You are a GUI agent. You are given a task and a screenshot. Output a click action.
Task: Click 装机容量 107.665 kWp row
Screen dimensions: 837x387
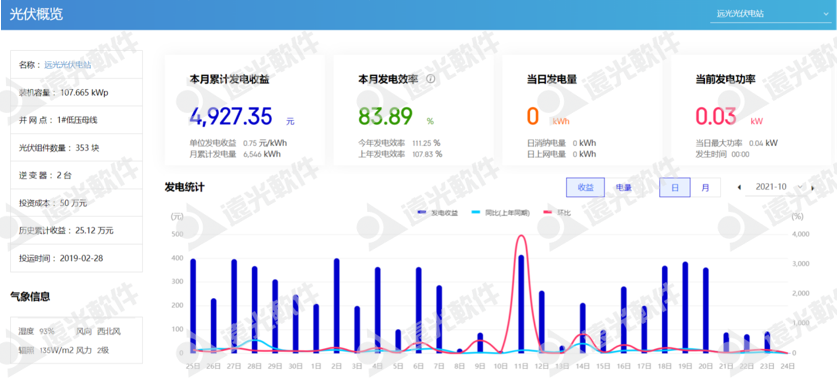(x=76, y=92)
